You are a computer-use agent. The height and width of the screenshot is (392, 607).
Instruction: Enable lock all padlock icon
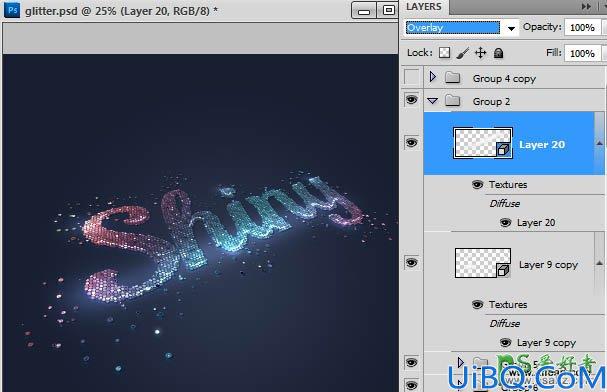[499, 53]
